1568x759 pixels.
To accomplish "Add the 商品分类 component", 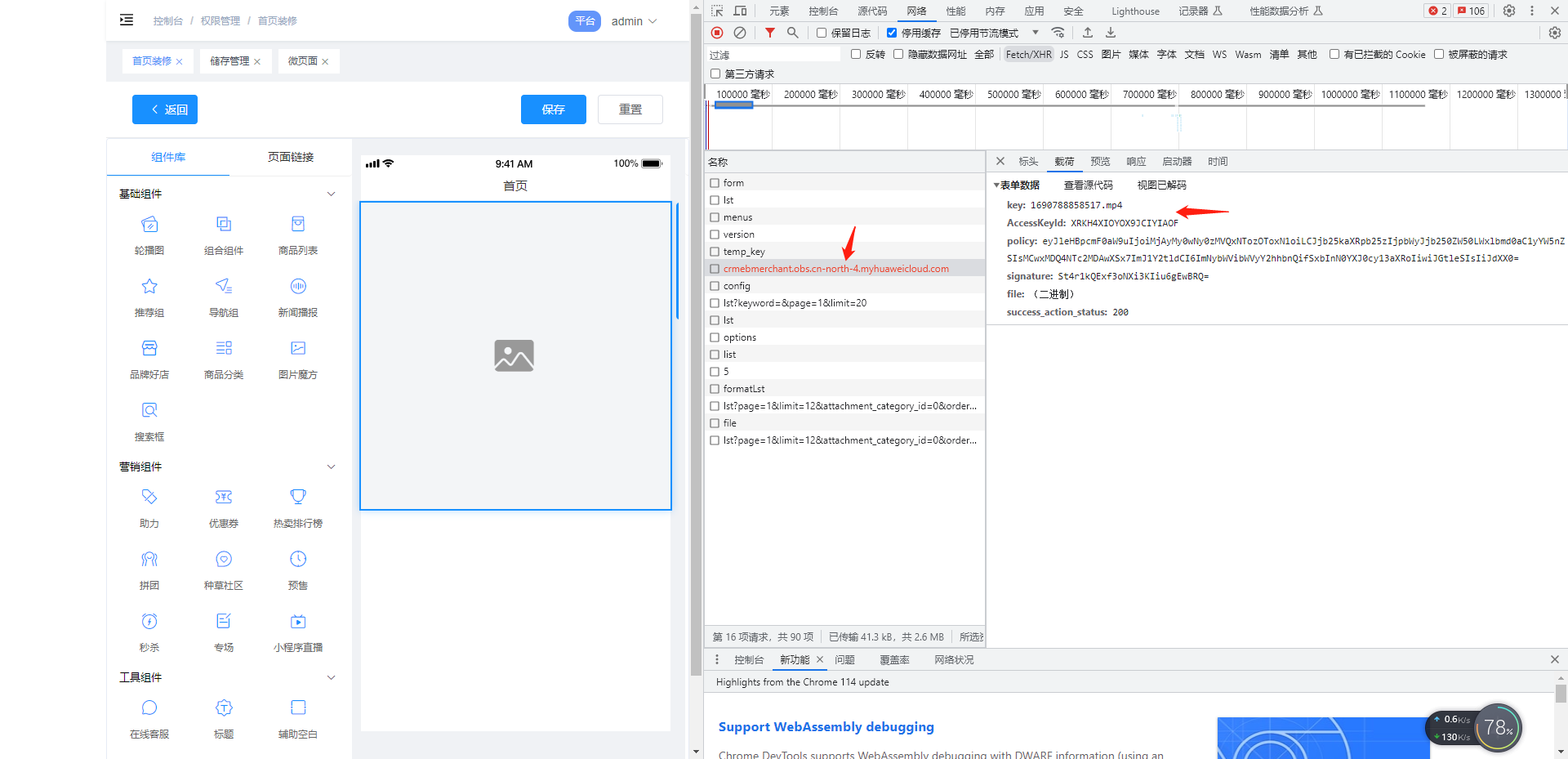I will coord(224,359).
